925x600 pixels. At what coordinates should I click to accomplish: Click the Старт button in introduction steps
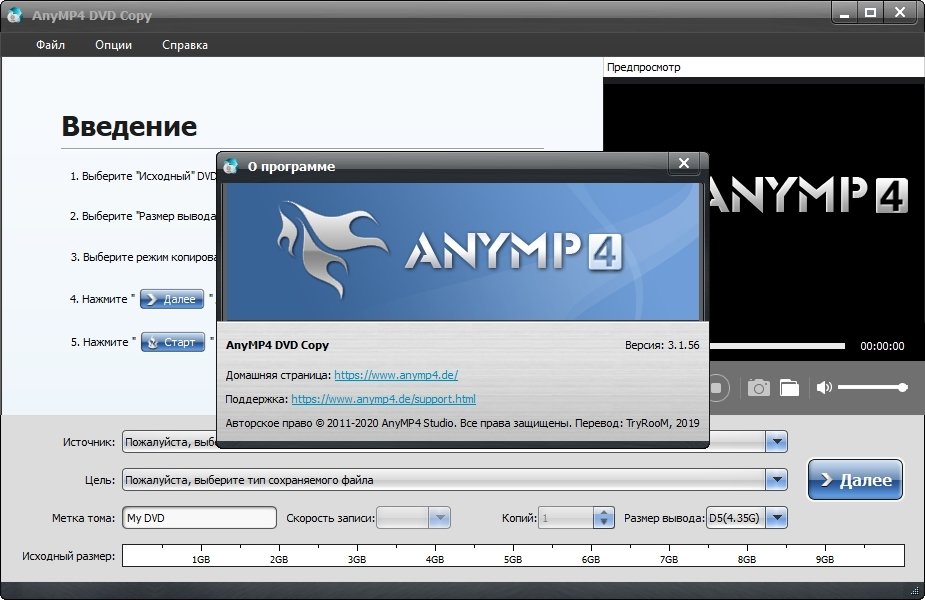tap(172, 342)
